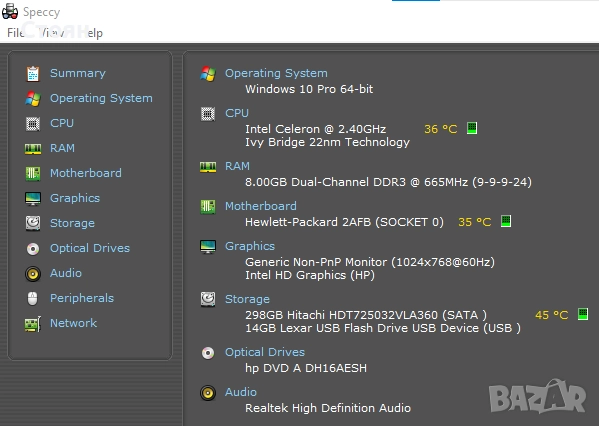Open the RAM heading link in summary
This screenshot has height=426, width=599.
point(237,166)
